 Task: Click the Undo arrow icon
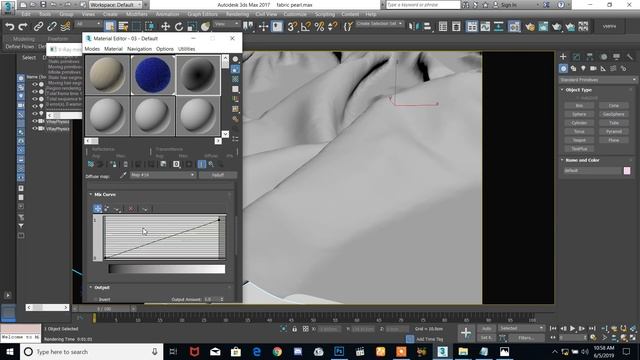pyautogui.click(x=10, y=27)
